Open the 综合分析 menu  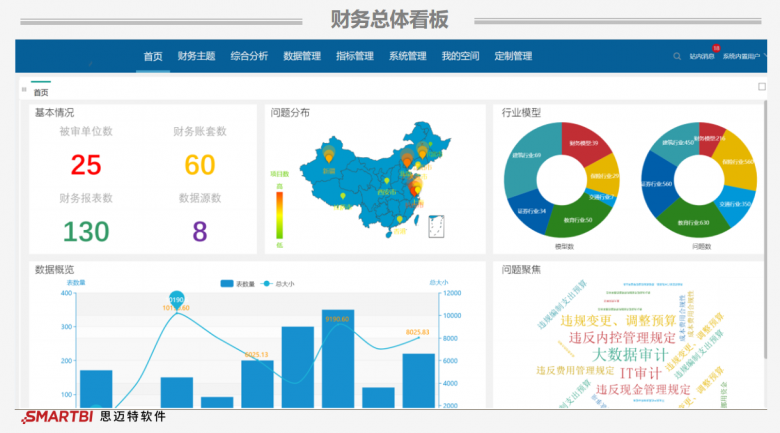pyautogui.click(x=249, y=56)
